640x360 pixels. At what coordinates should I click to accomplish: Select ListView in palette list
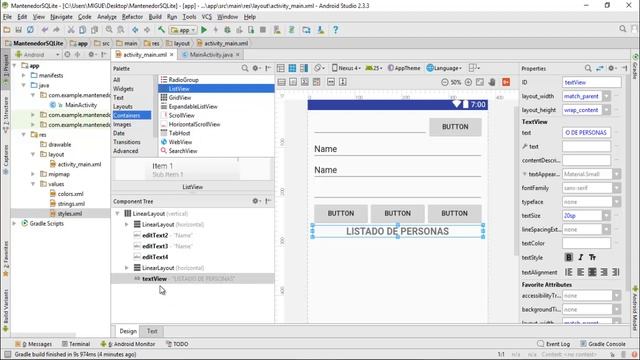click(x=216, y=89)
